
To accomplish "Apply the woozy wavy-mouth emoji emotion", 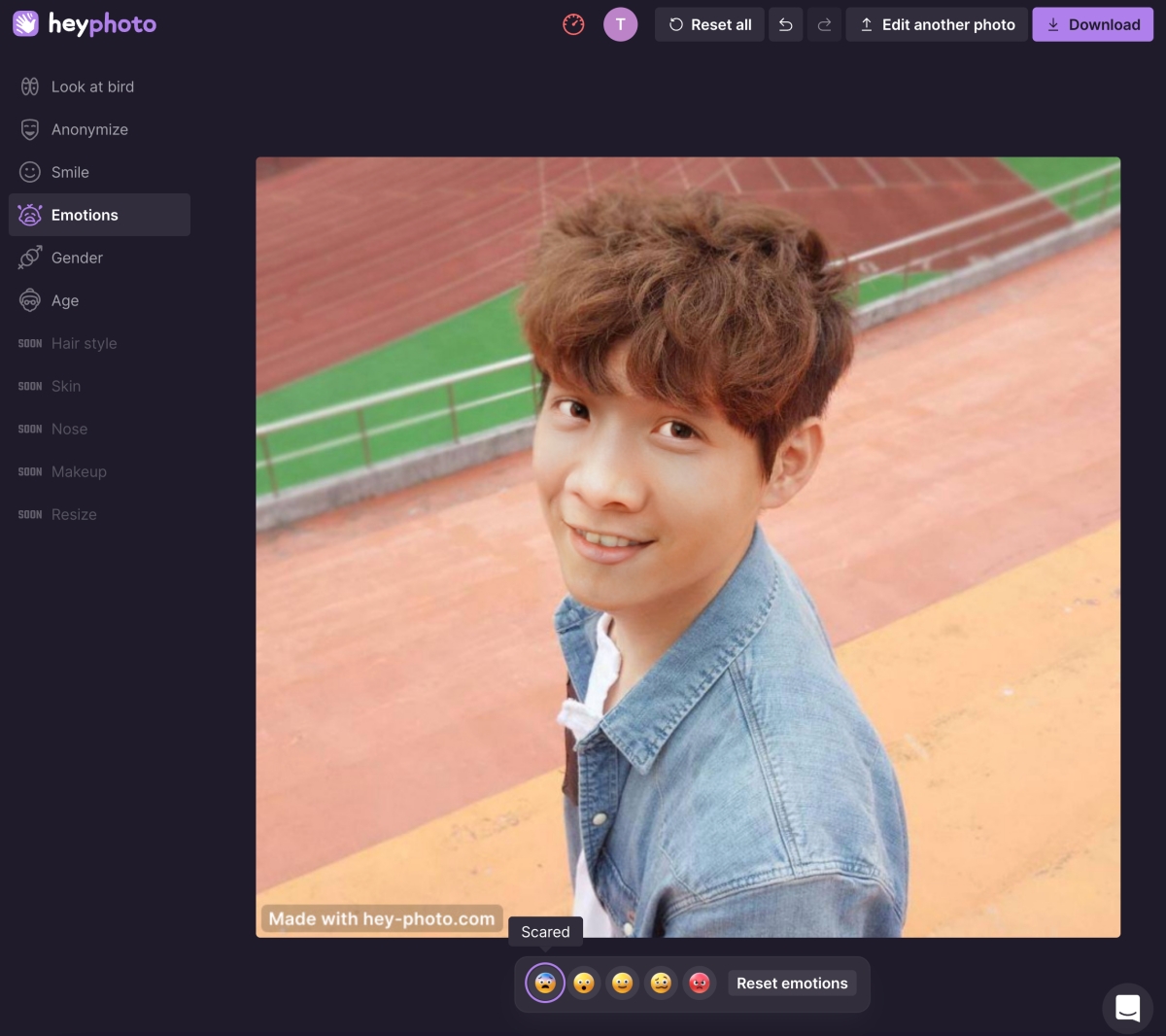I will 661,984.
